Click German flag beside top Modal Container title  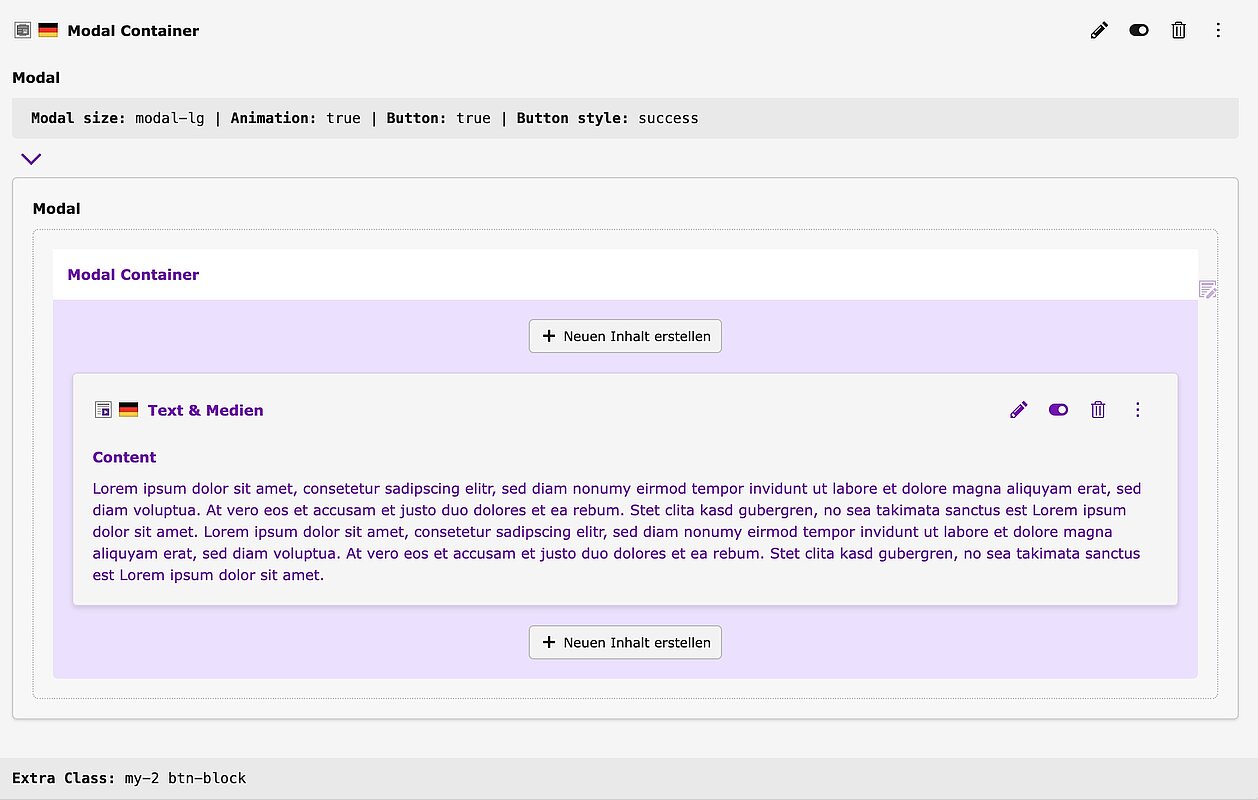point(48,30)
